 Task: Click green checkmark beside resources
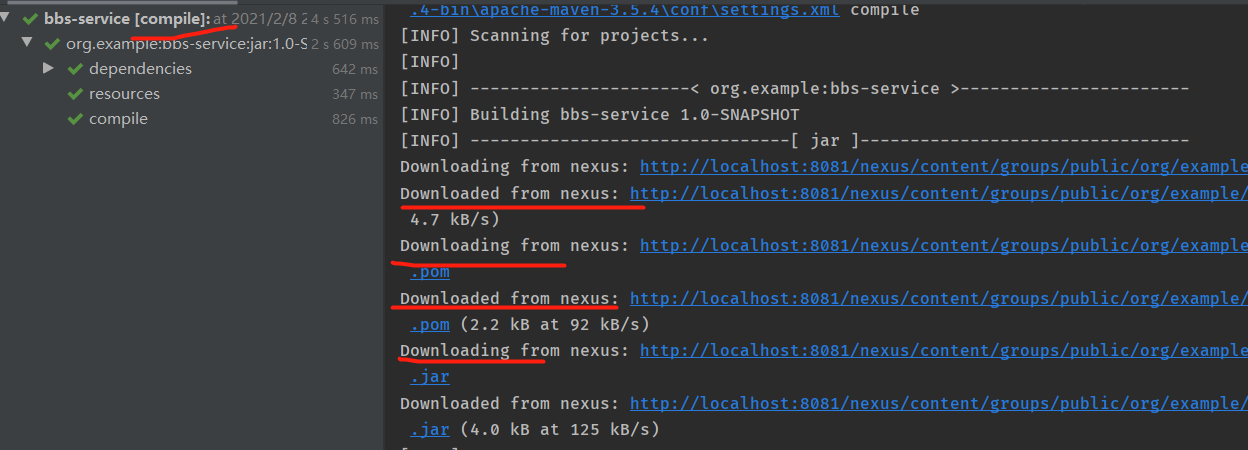click(74, 94)
